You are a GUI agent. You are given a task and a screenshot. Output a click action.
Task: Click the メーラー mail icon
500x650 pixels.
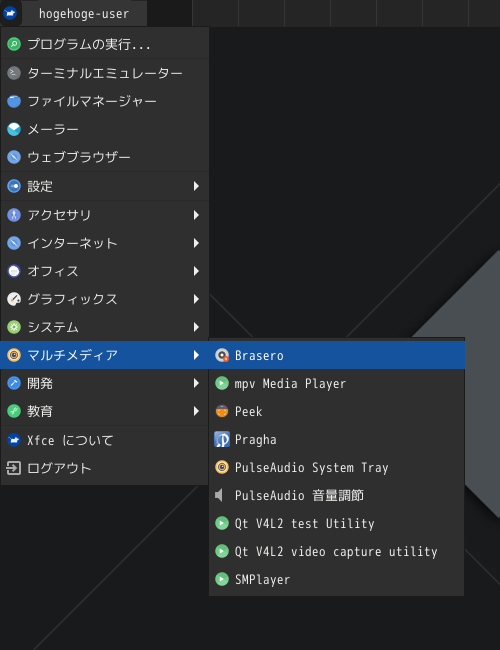(14, 129)
